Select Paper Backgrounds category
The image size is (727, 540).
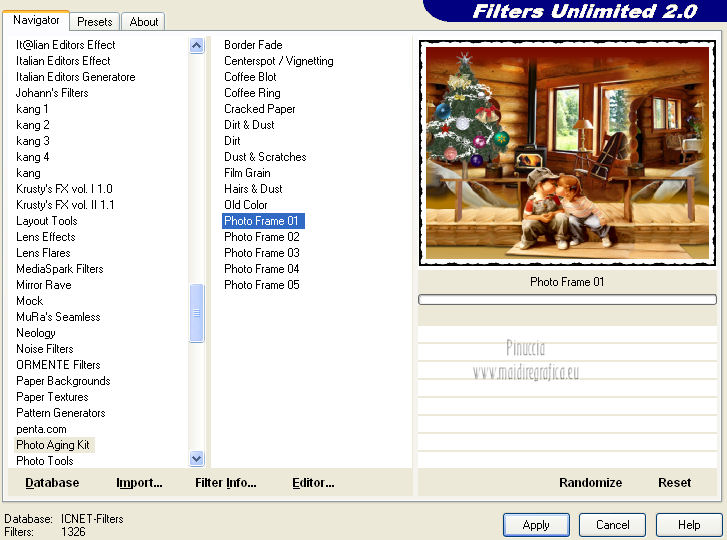63,381
